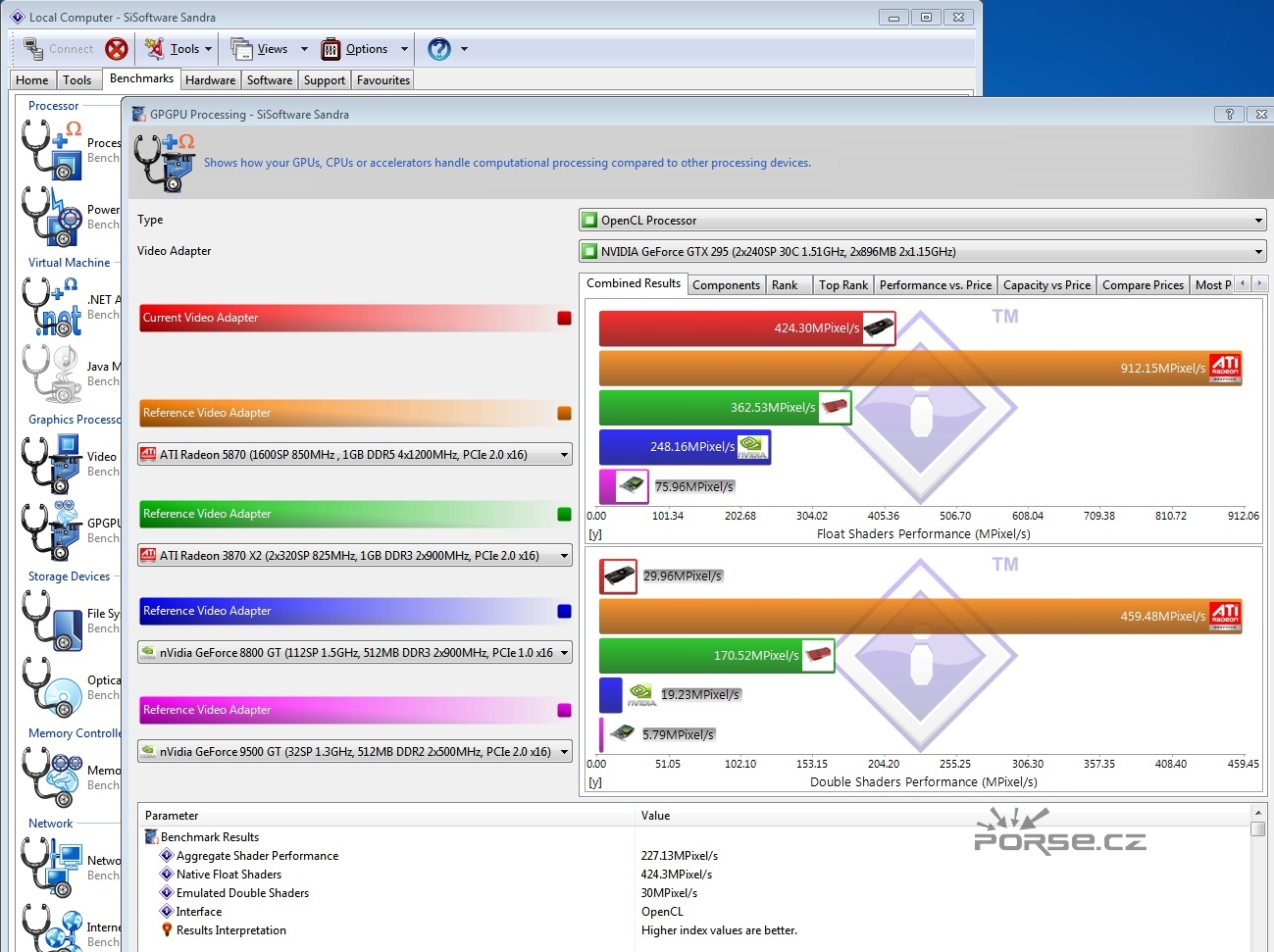Screen dimensions: 1274x952
Task: Open the GeForce 8800 GT reference dropdown
Action: tap(355, 653)
